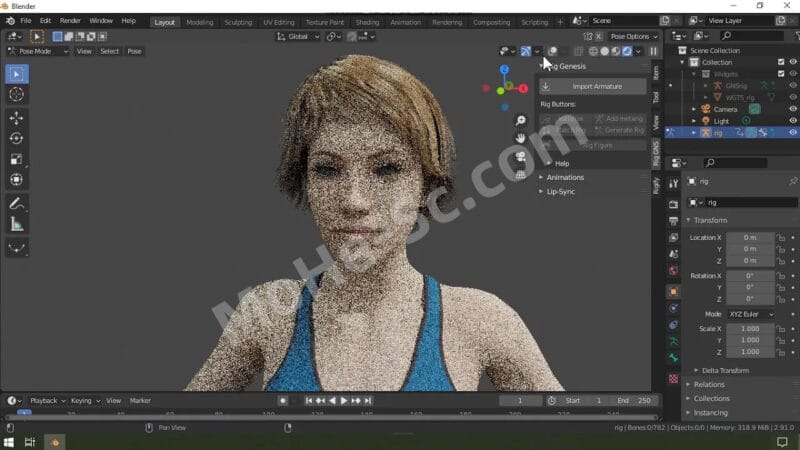Hide the rig object in outliner
800x450 pixels.
tap(793, 132)
